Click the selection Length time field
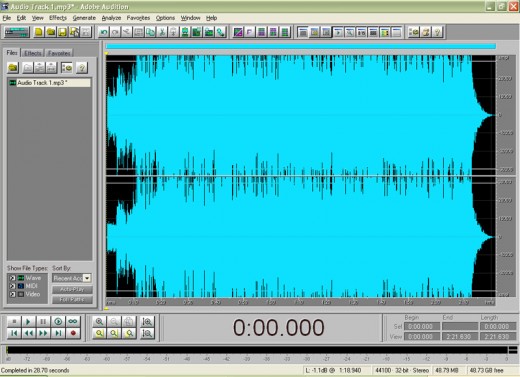The height and width of the screenshot is (377, 520). click(498, 327)
